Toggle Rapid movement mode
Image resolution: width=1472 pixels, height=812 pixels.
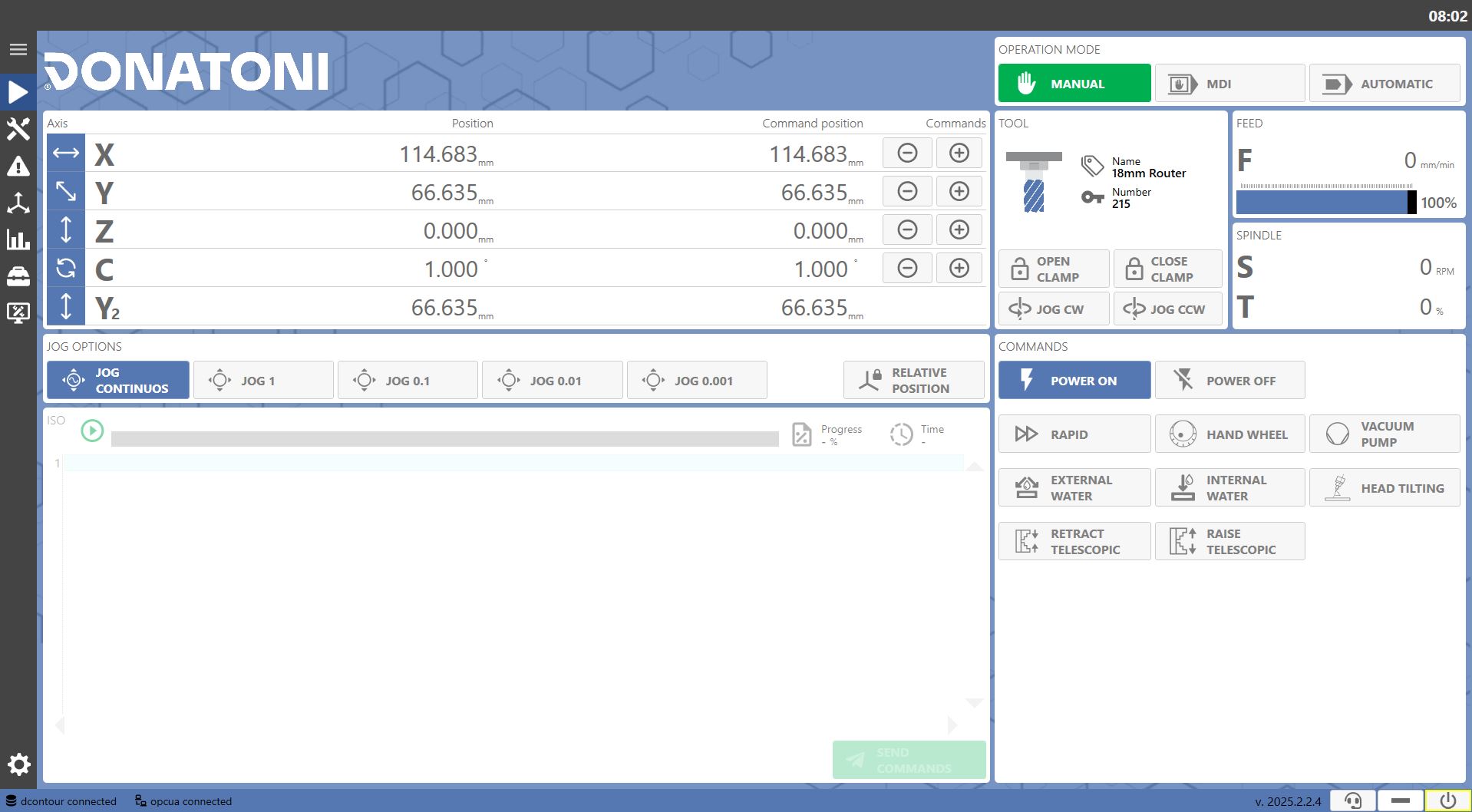(x=1074, y=434)
